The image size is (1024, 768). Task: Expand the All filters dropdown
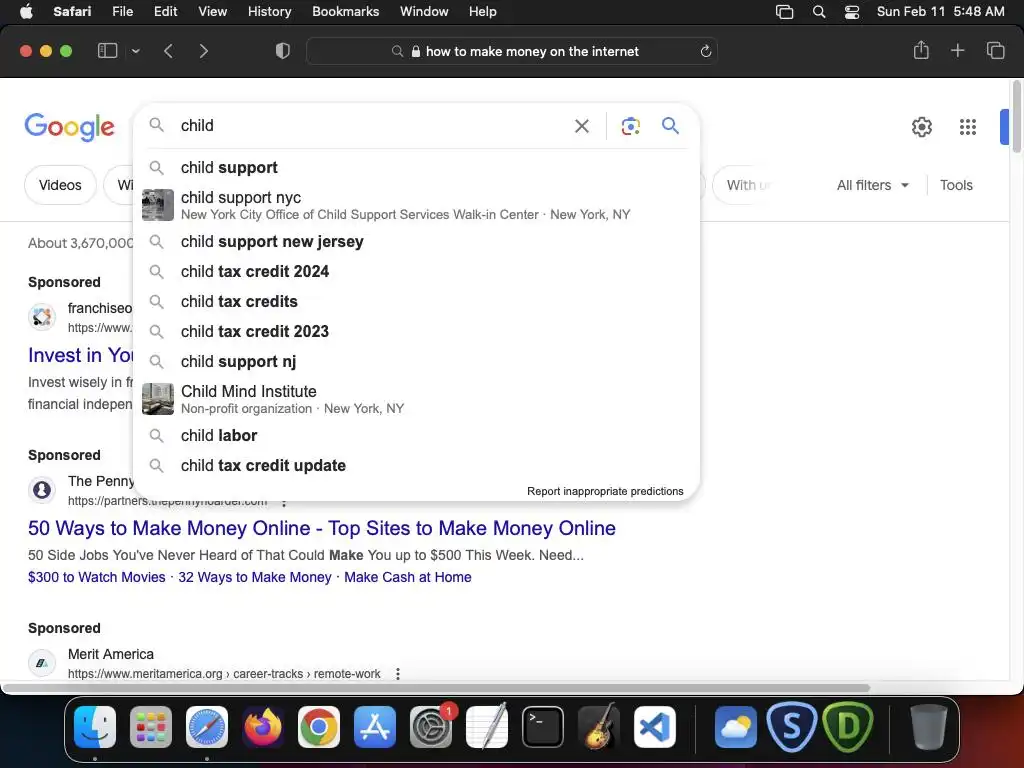pyautogui.click(x=872, y=185)
